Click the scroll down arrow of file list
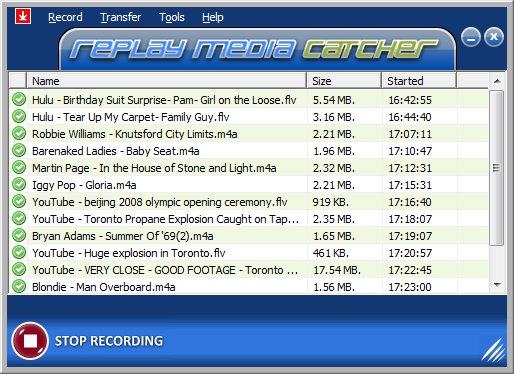 [497, 285]
